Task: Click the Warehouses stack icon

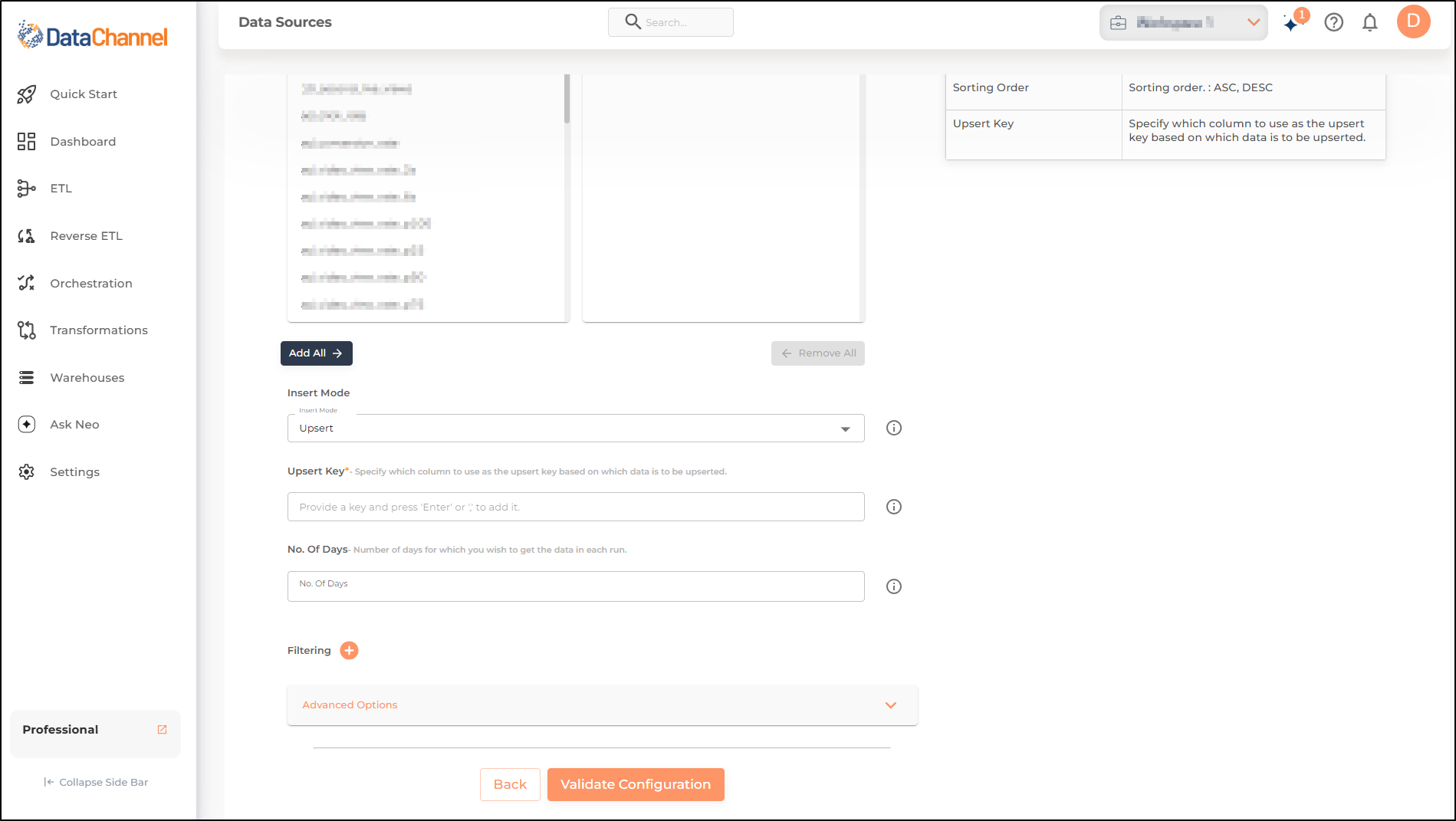Action: [x=27, y=377]
